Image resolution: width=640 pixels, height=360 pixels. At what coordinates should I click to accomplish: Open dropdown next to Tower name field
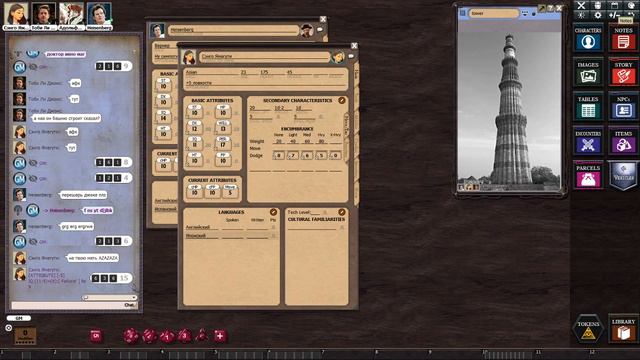pyautogui.click(x=525, y=13)
